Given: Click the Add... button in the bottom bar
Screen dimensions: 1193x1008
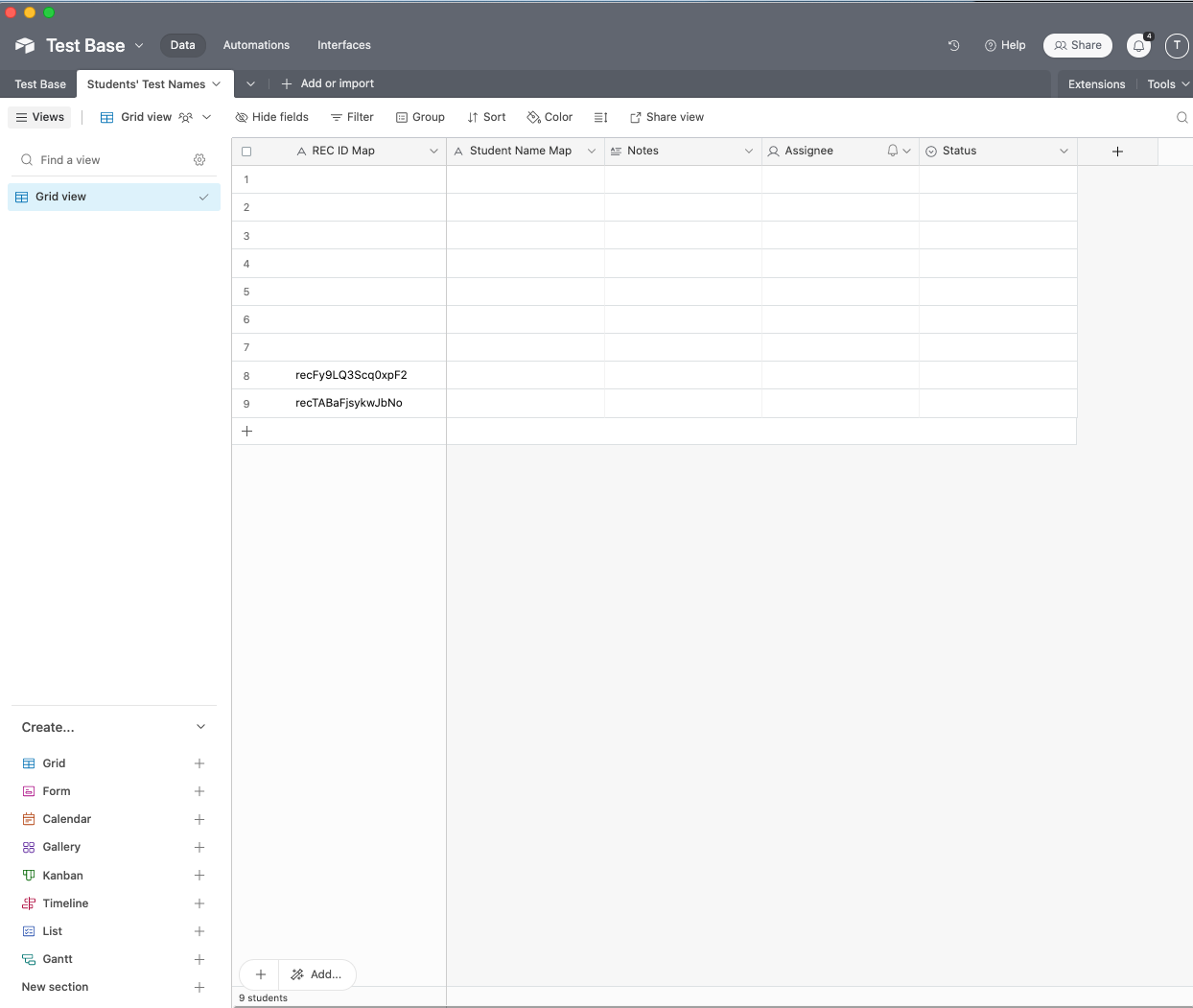Looking at the screenshot, I should [316, 974].
